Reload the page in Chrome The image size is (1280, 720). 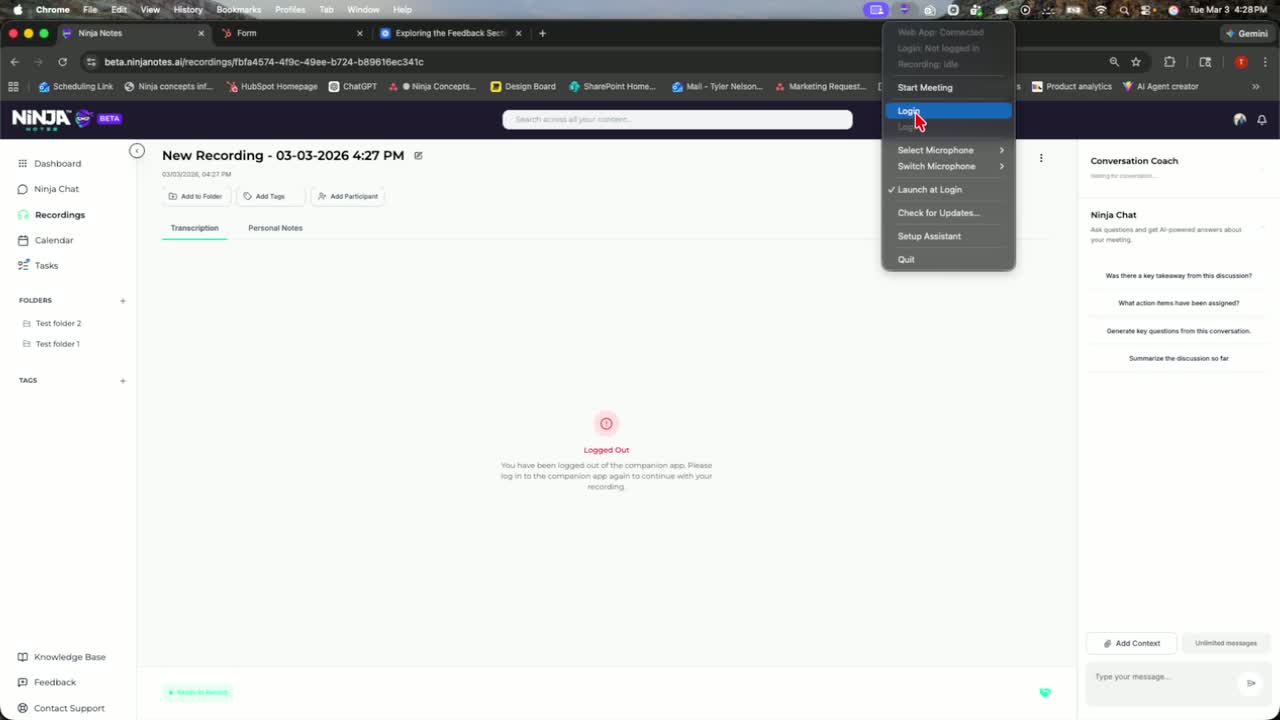(62, 62)
